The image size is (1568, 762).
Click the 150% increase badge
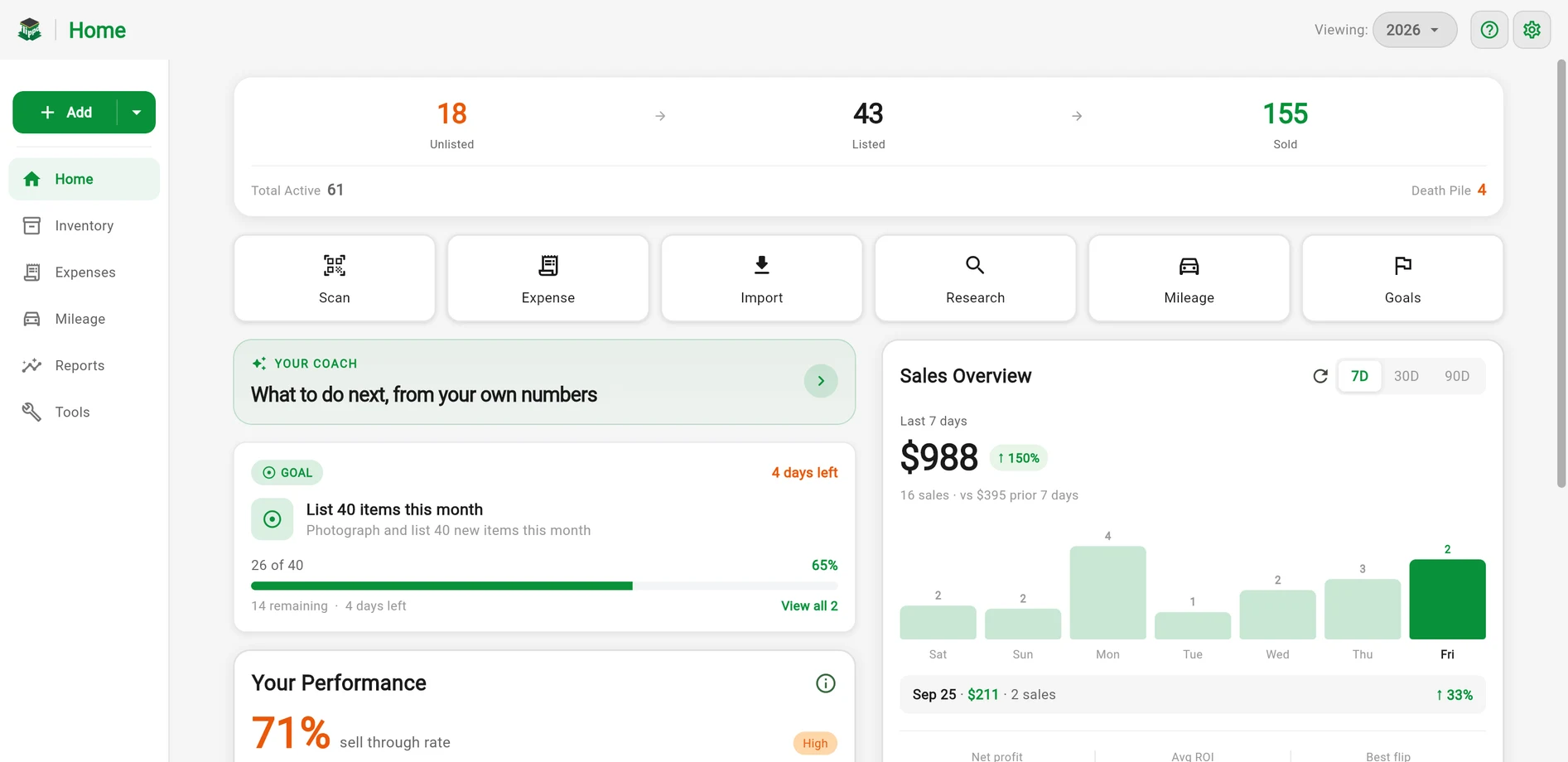(1019, 458)
